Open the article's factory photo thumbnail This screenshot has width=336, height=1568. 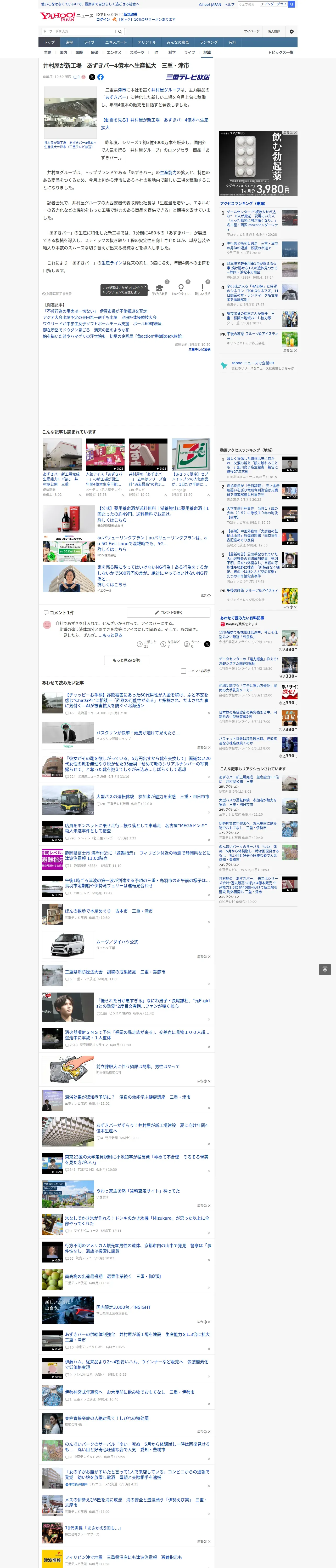70,113
